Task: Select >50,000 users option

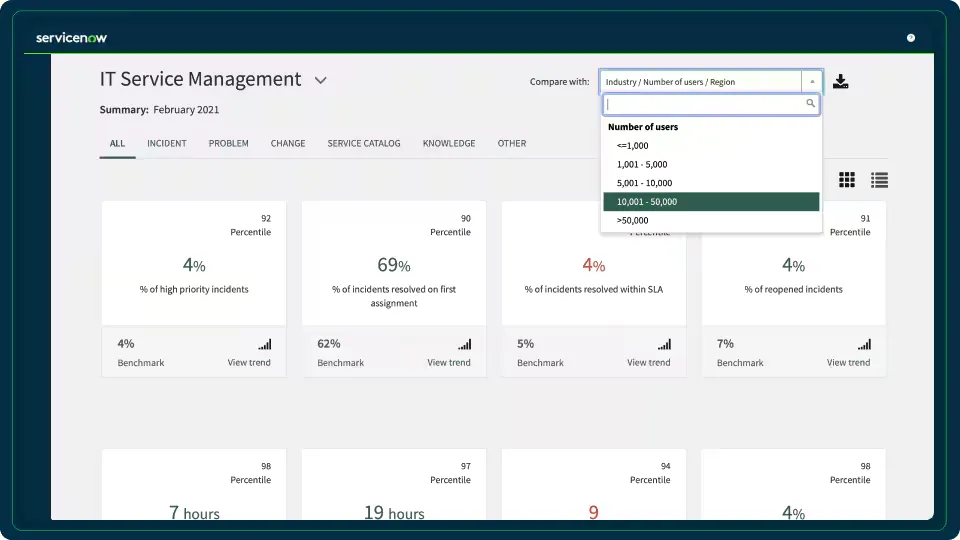Action: (x=711, y=220)
